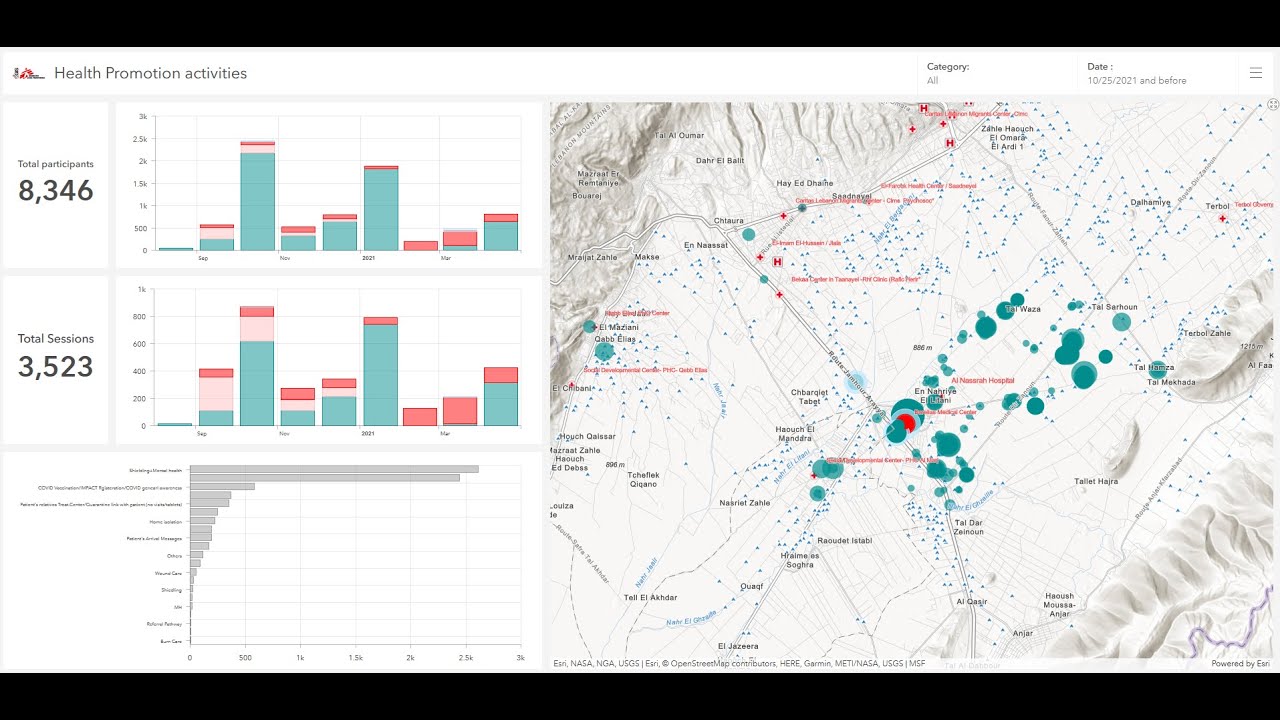Click the Mraijat Zahle map label
Image resolution: width=1280 pixels, height=720 pixels.
pos(594,257)
